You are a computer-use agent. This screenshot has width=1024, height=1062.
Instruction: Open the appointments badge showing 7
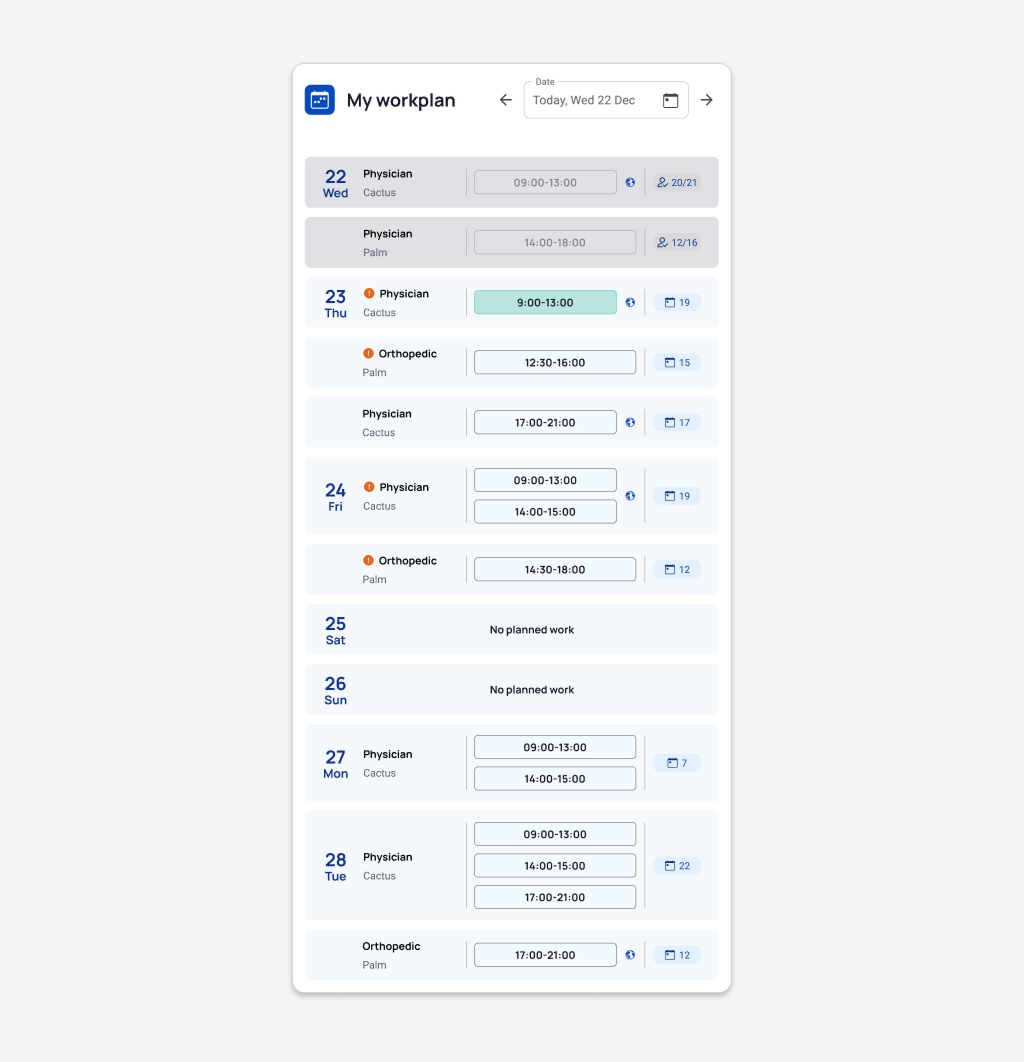[x=677, y=763]
